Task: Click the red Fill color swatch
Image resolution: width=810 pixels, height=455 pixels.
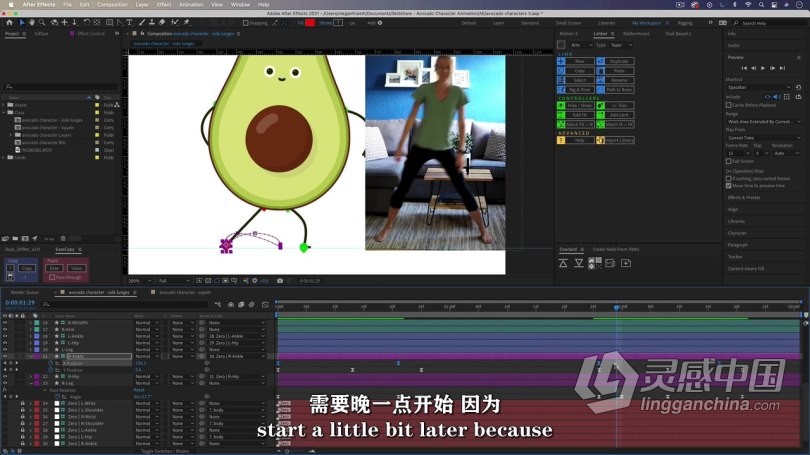Action: point(310,23)
